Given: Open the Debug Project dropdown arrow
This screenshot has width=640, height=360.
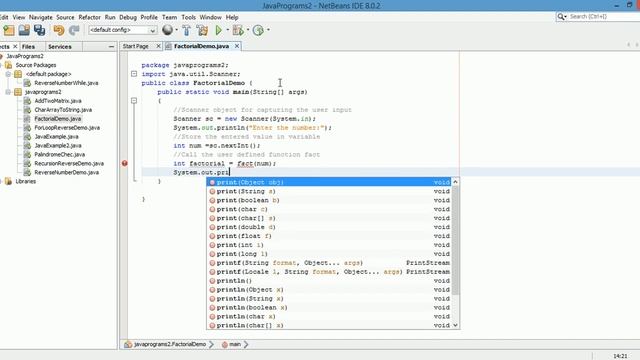Looking at the screenshot, I should click(248, 30).
